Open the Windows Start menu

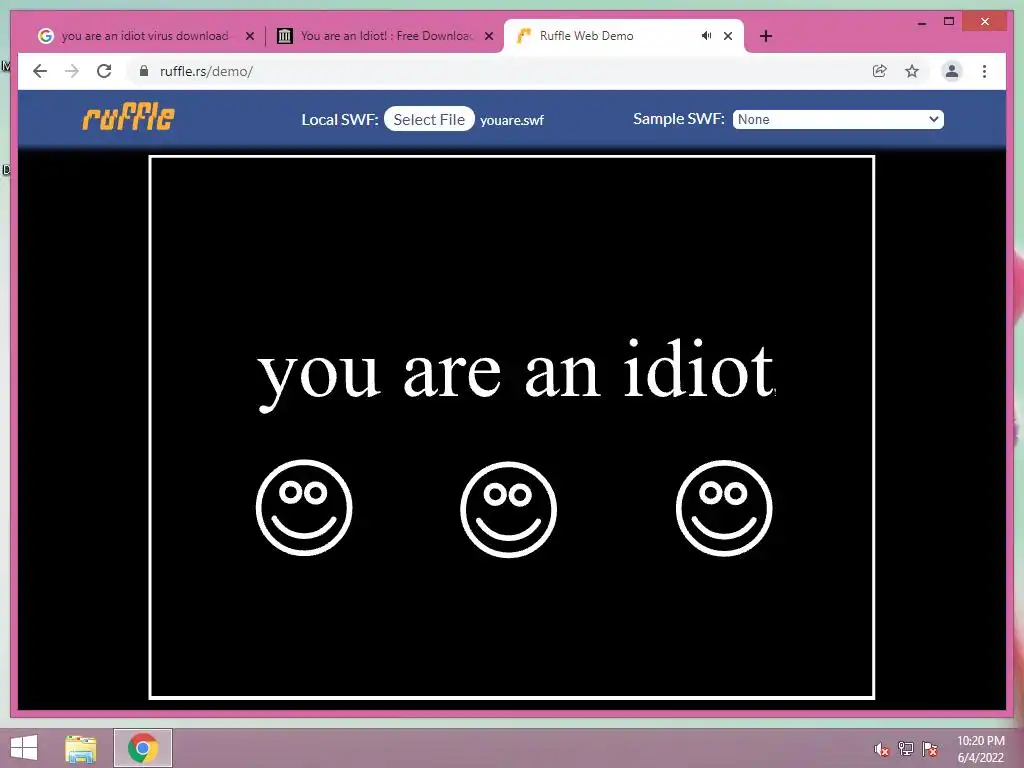(x=24, y=748)
